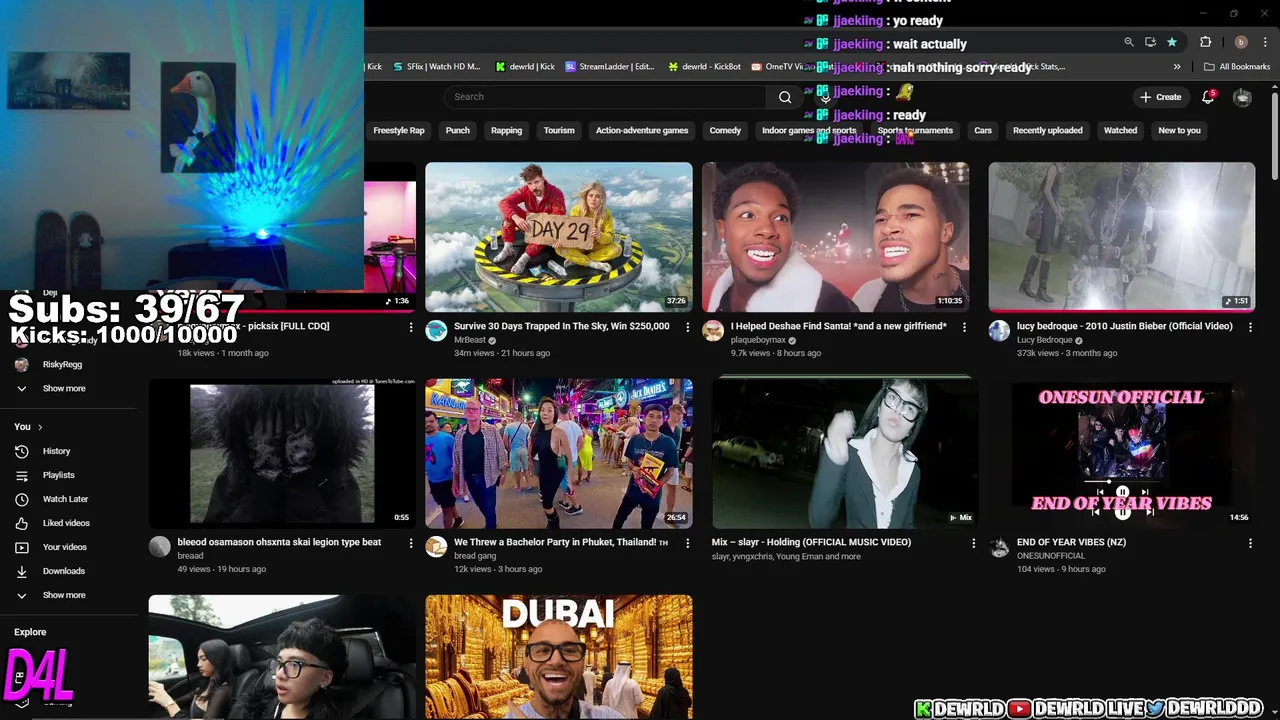Viewport: 1280px width, 720px height.
Task: Click into the YouTube search field
Action: (606, 97)
